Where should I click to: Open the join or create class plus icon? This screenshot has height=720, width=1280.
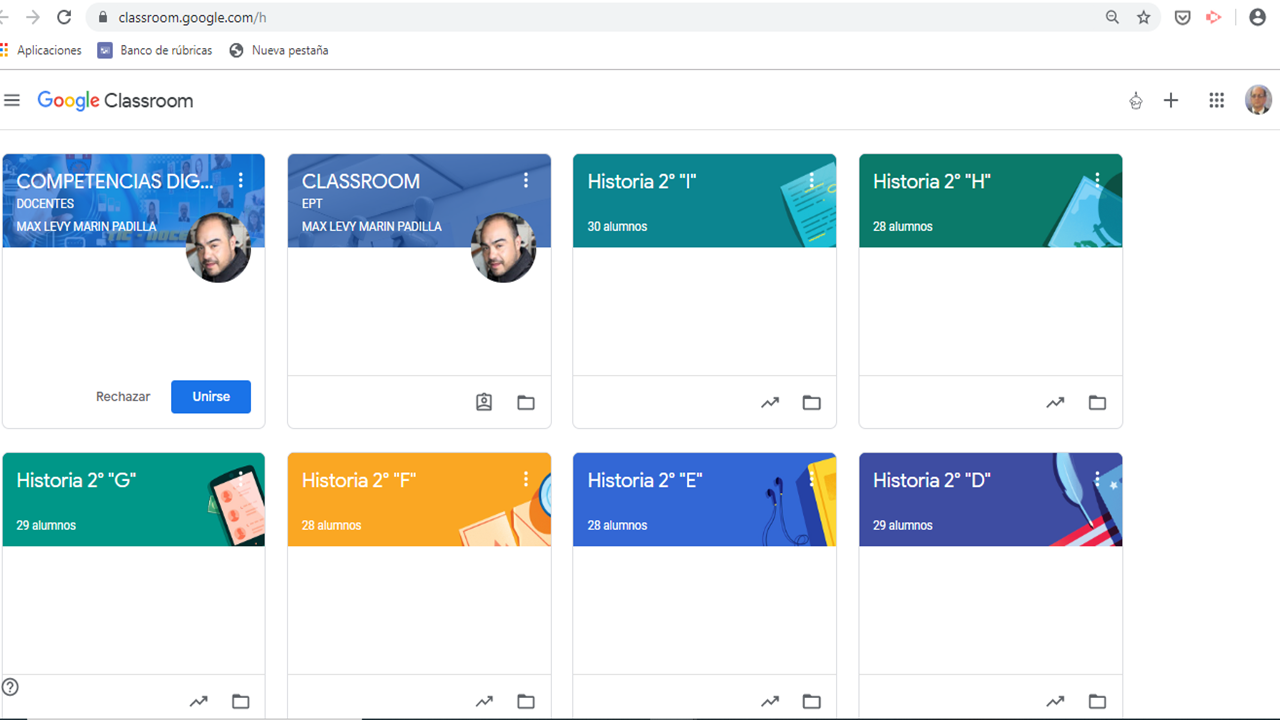click(1171, 100)
